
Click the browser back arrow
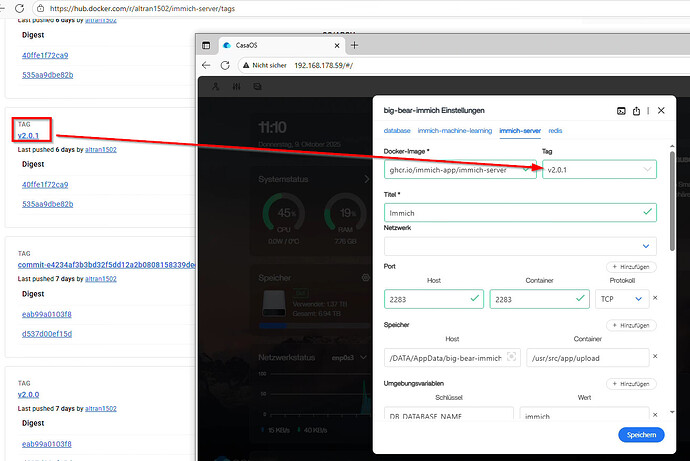207,65
